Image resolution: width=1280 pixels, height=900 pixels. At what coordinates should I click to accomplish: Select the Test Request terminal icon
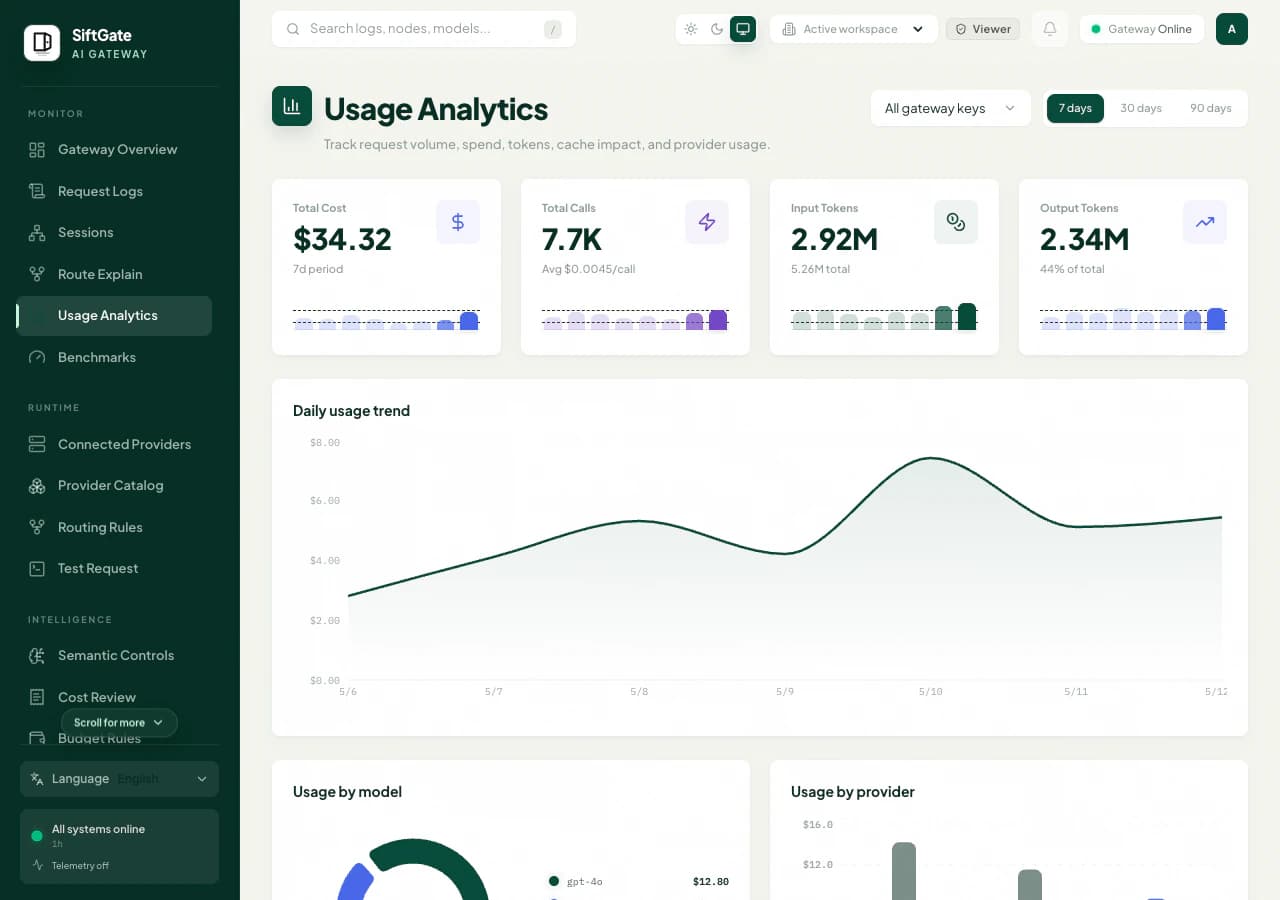click(x=37, y=569)
